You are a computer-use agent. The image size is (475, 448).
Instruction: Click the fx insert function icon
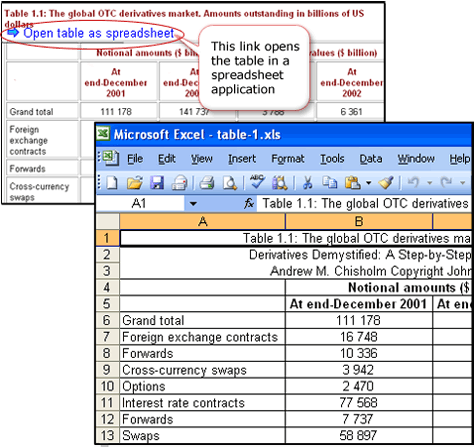(x=249, y=203)
